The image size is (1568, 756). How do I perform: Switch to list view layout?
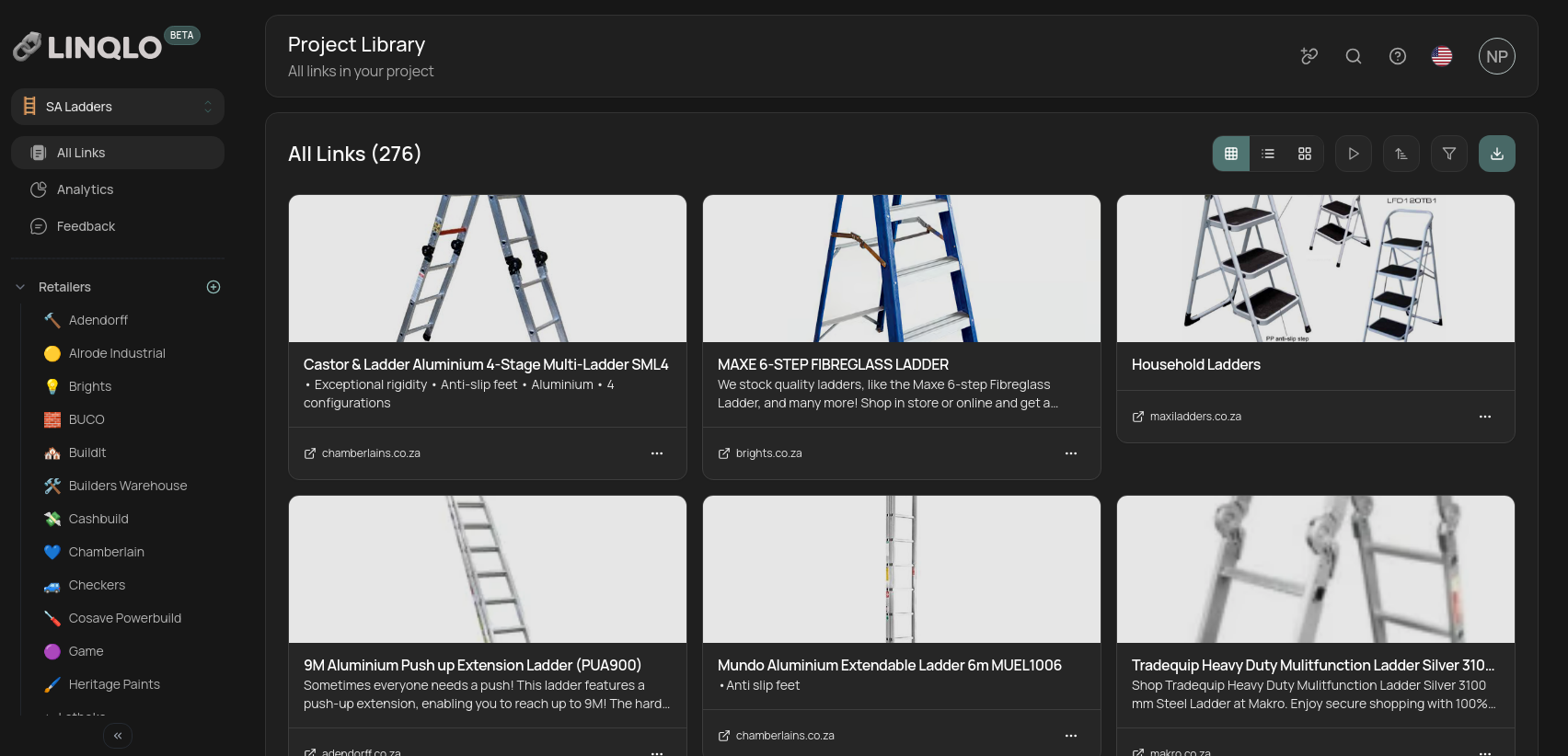[x=1267, y=154]
